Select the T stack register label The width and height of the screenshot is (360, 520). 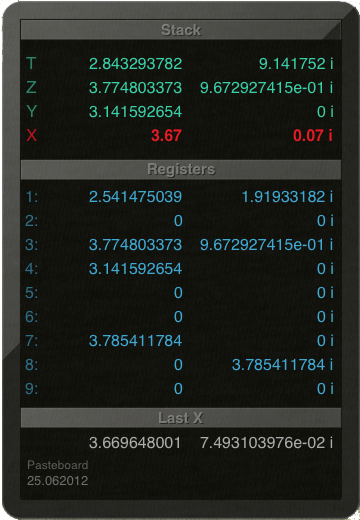pos(31,63)
